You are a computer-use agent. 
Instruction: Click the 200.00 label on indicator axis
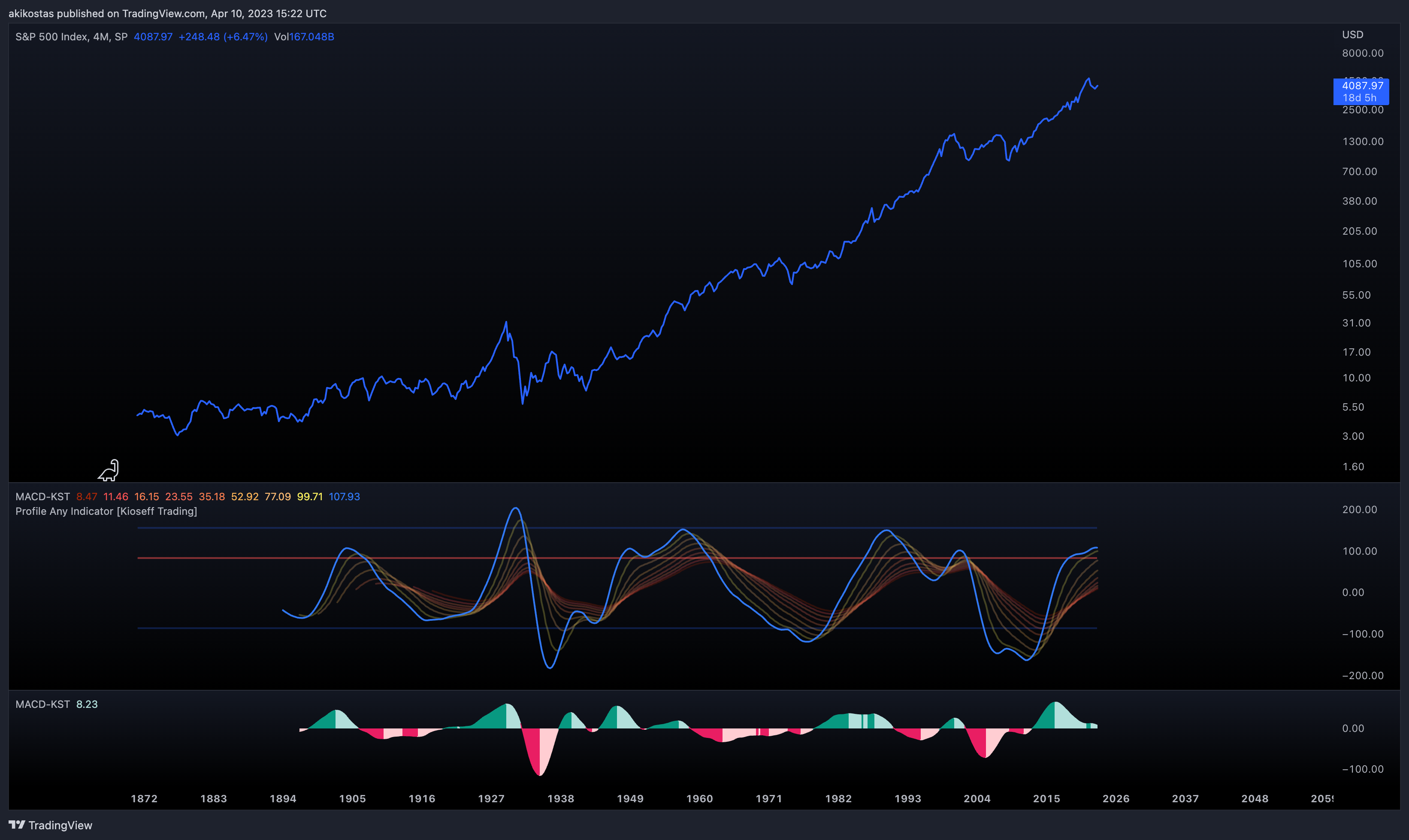[1360, 510]
